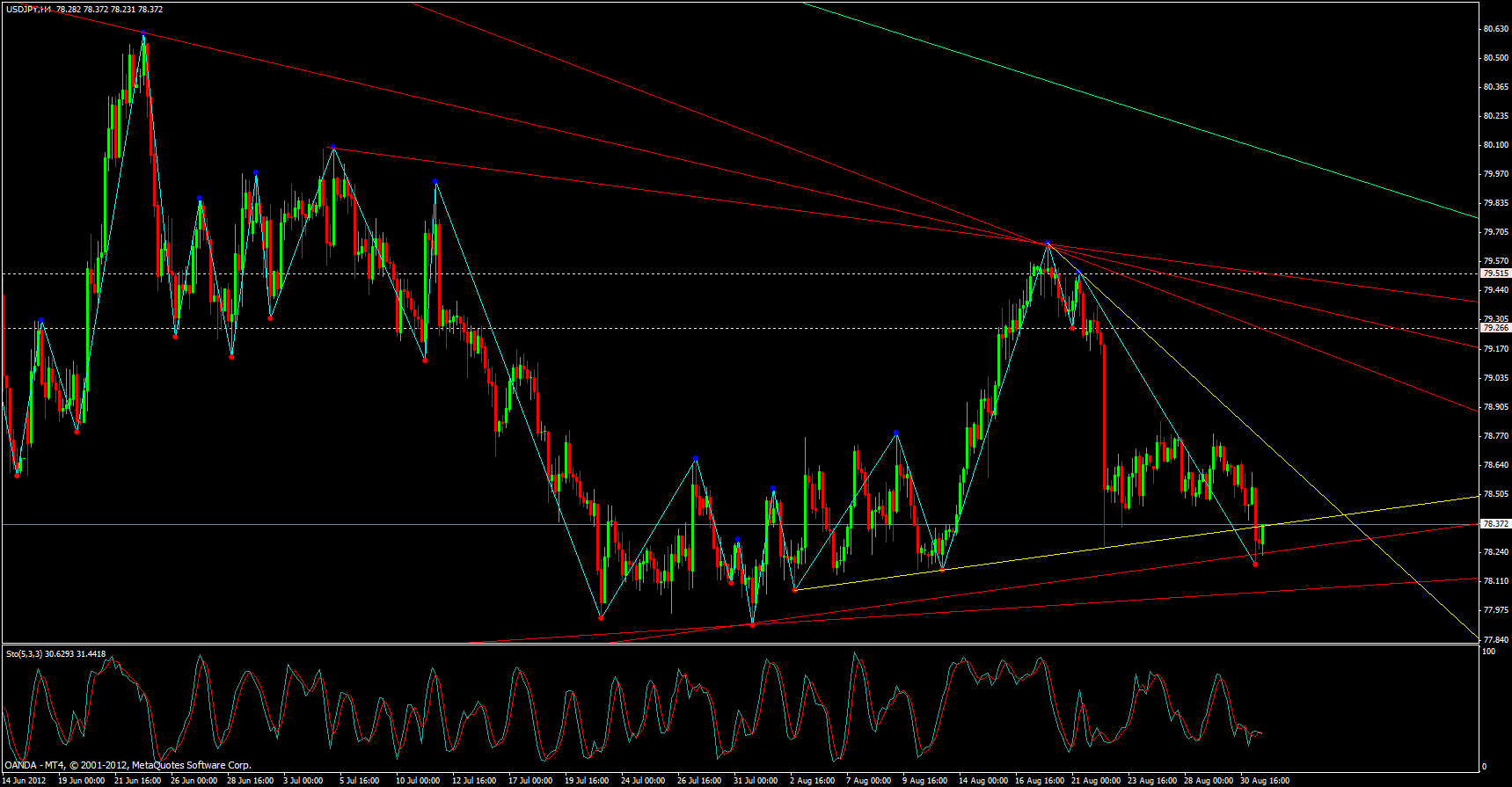Click the 79.515 price level tag
This screenshot has height=787, width=1512.
coord(1495,273)
